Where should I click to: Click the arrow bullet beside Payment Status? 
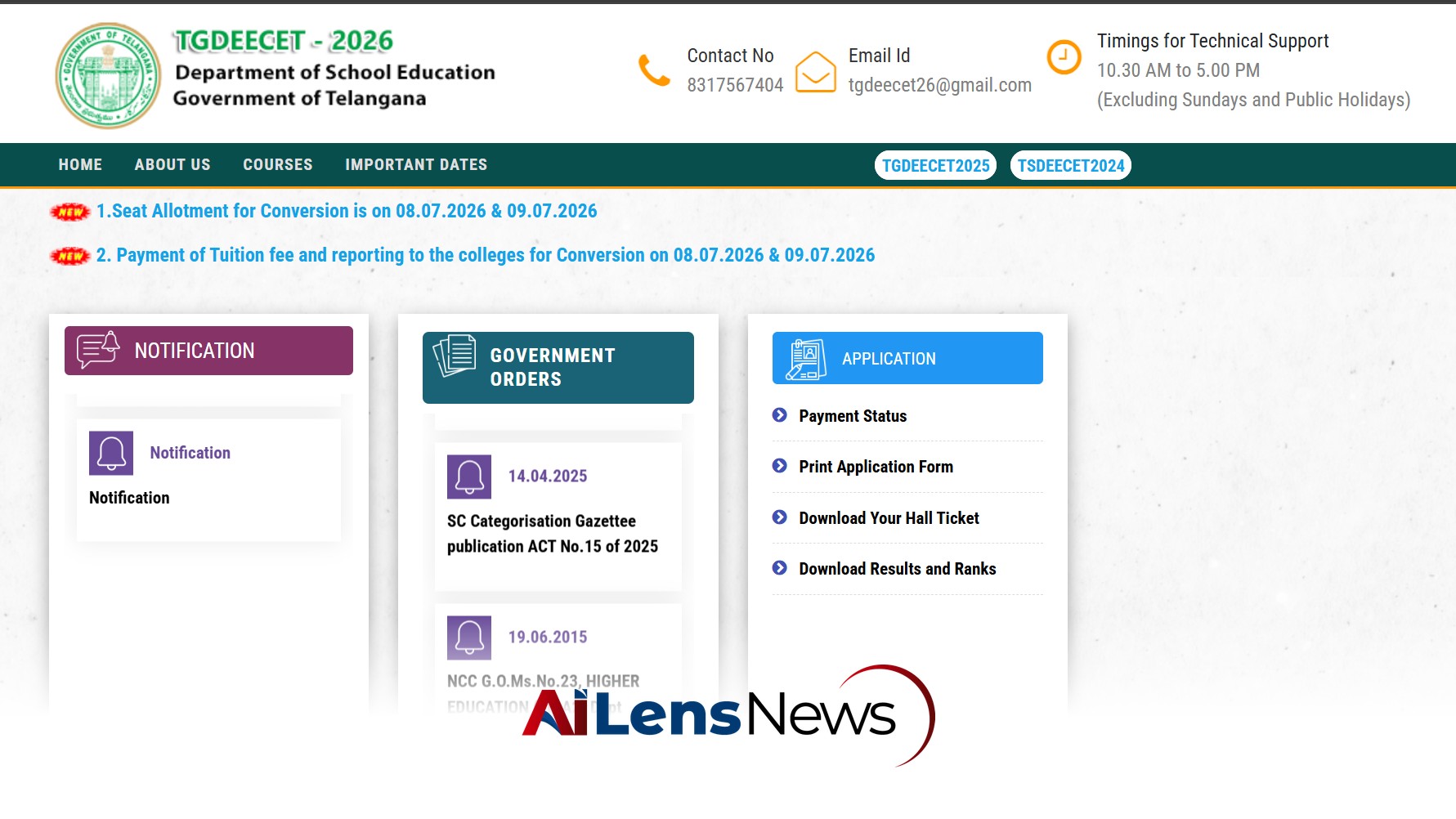(780, 415)
